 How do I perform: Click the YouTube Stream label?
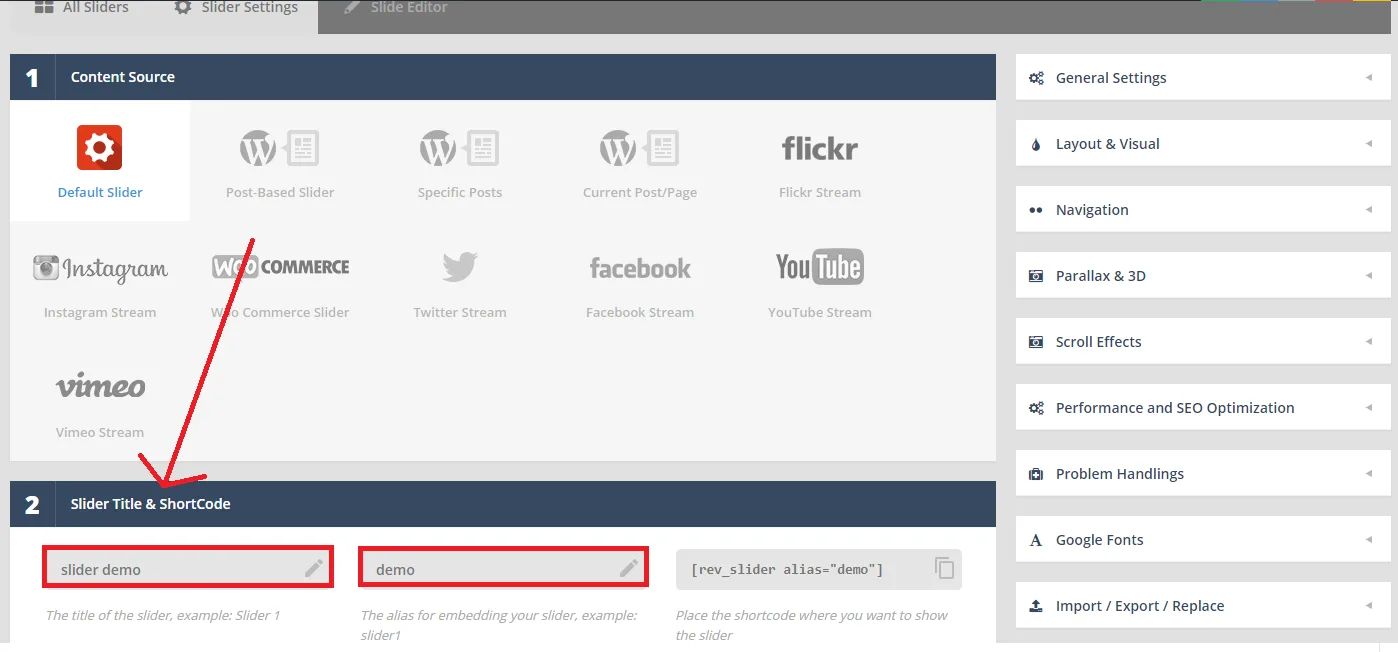820,312
